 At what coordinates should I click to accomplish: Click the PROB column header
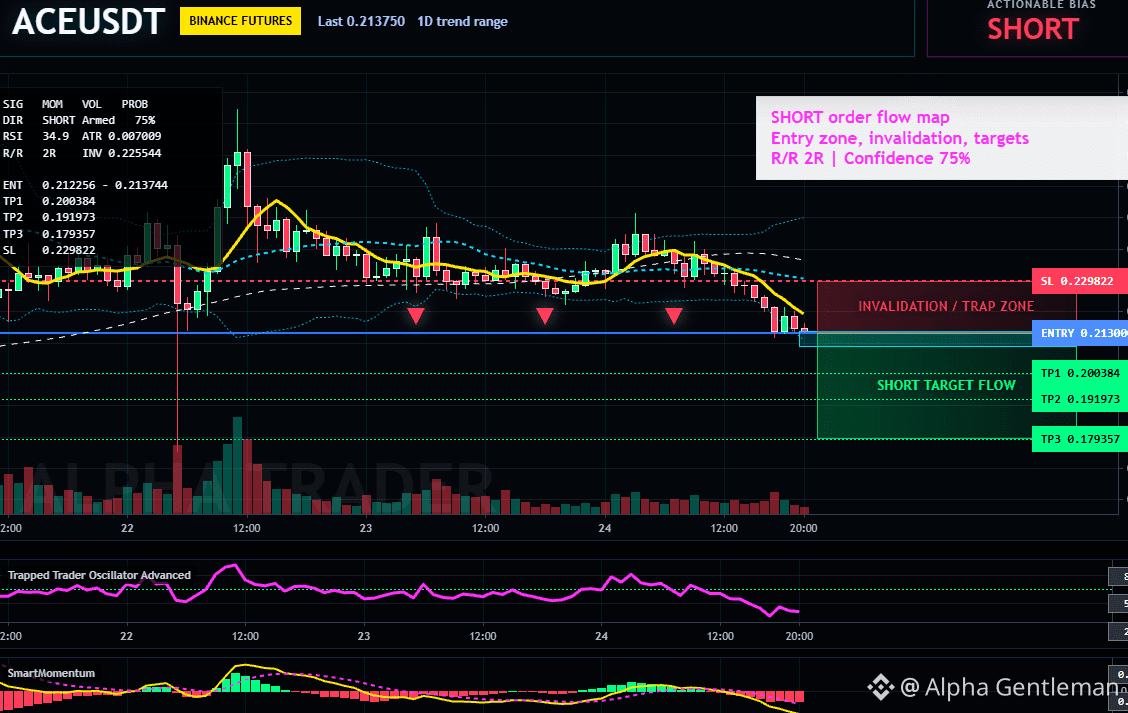(x=135, y=104)
